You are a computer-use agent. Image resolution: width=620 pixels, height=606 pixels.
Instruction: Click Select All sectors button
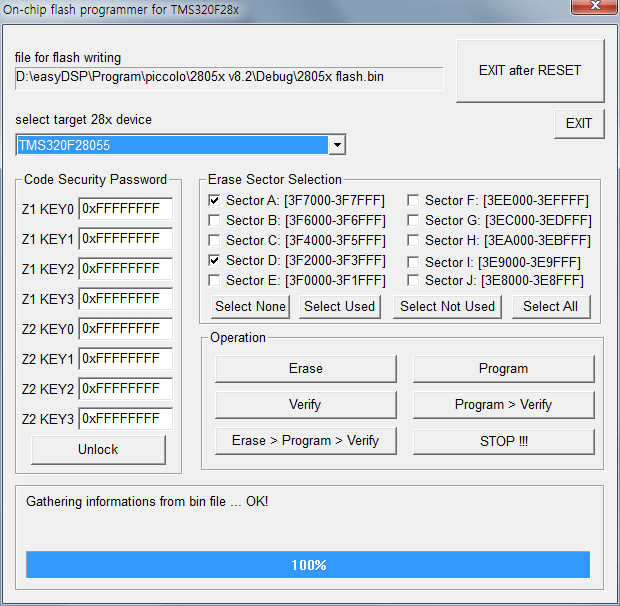tap(551, 306)
